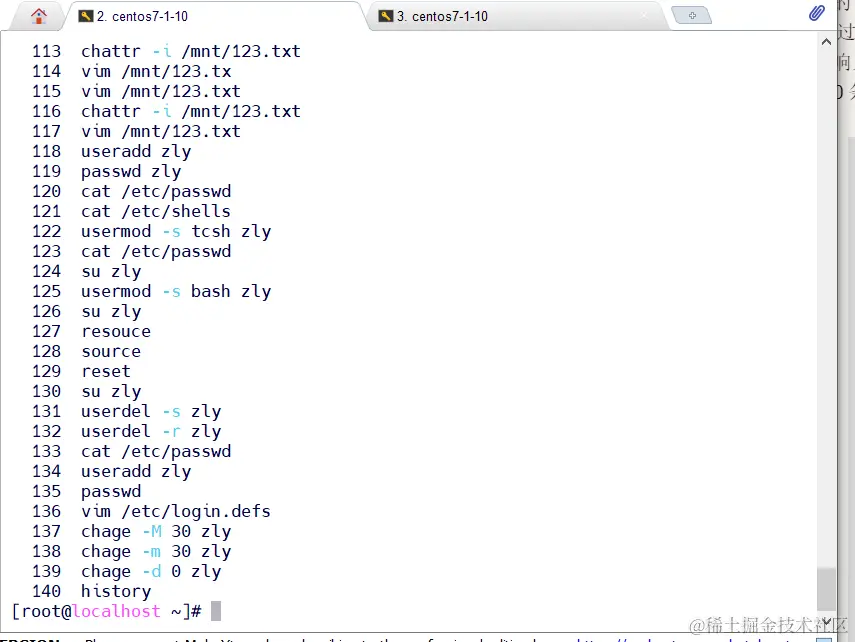The height and width of the screenshot is (642, 855).
Task: Click line 138 chage -m 30 zly
Action: pyautogui.click(x=131, y=551)
